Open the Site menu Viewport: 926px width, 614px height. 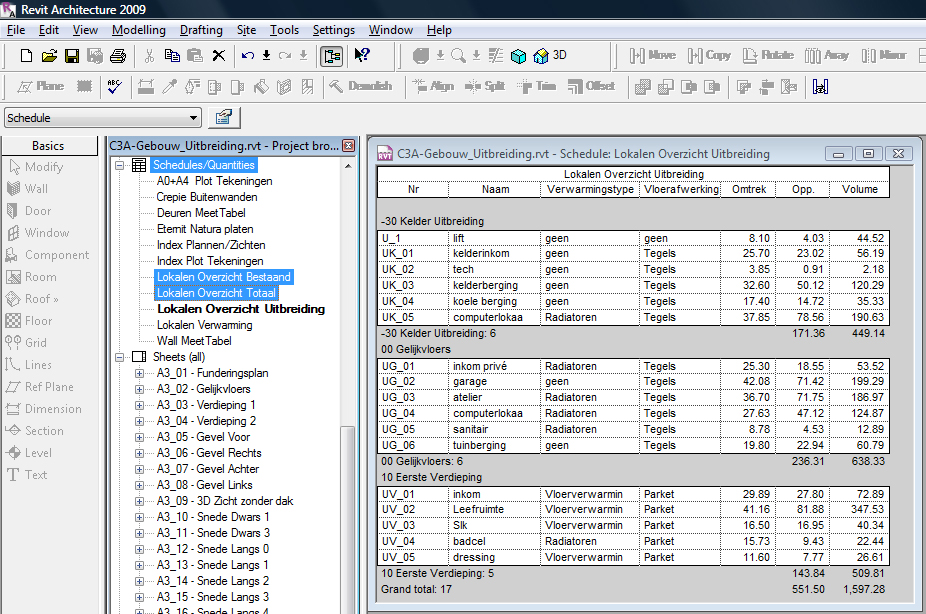(x=246, y=30)
